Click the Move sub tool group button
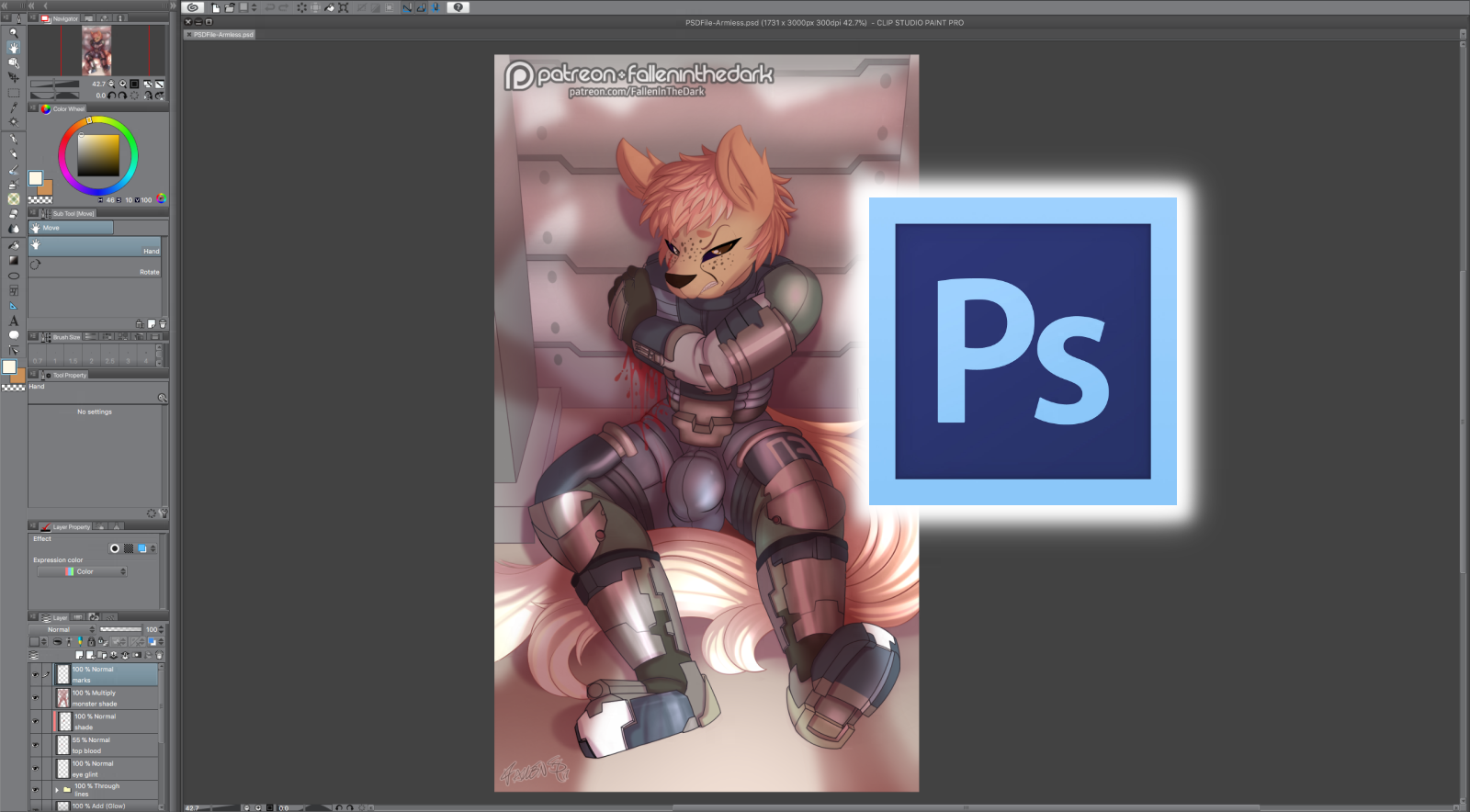 click(x=72, y=228)
